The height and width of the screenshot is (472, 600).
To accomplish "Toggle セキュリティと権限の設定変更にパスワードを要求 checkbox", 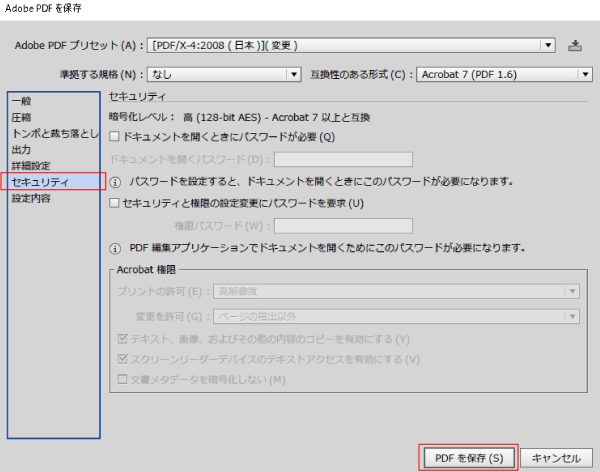I will [114, 203].
